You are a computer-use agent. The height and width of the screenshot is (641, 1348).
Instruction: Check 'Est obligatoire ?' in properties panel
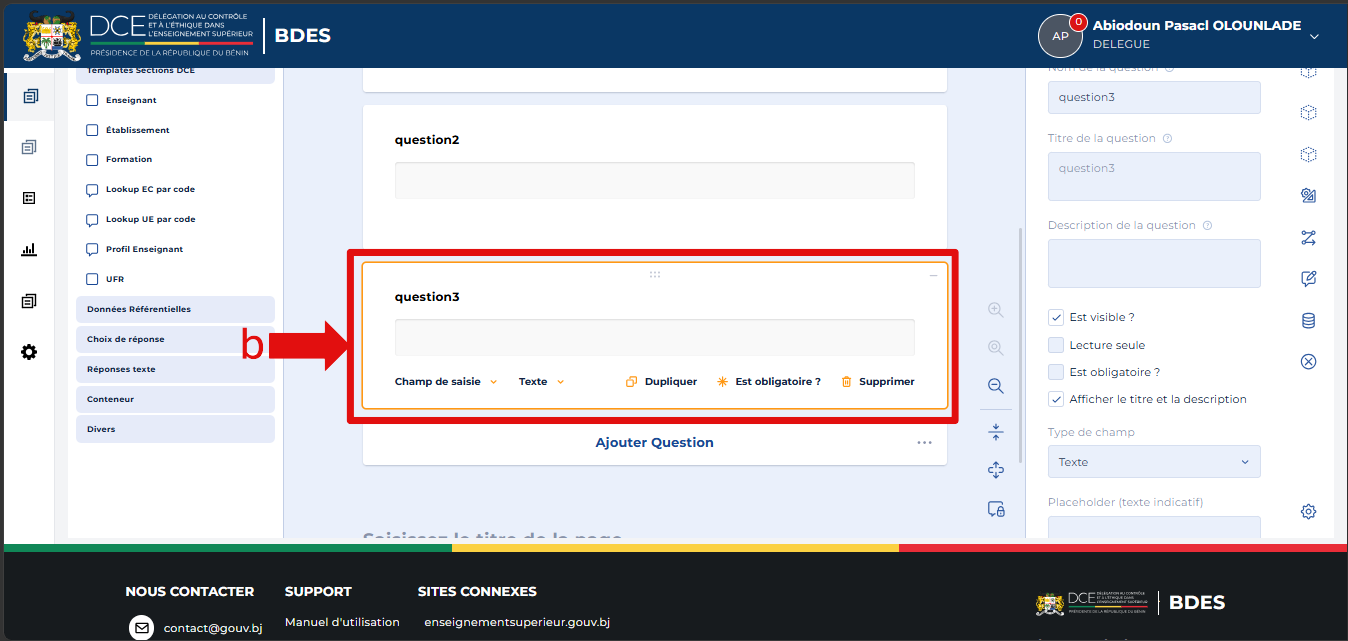1056,372
